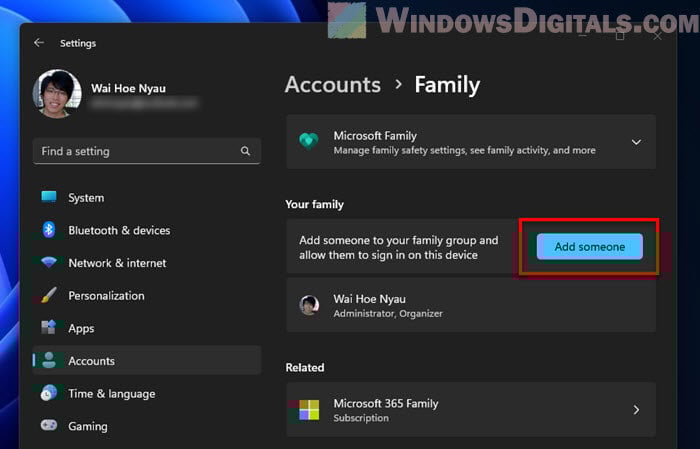Expand the Microsoft Family chevron

point(636,142)
